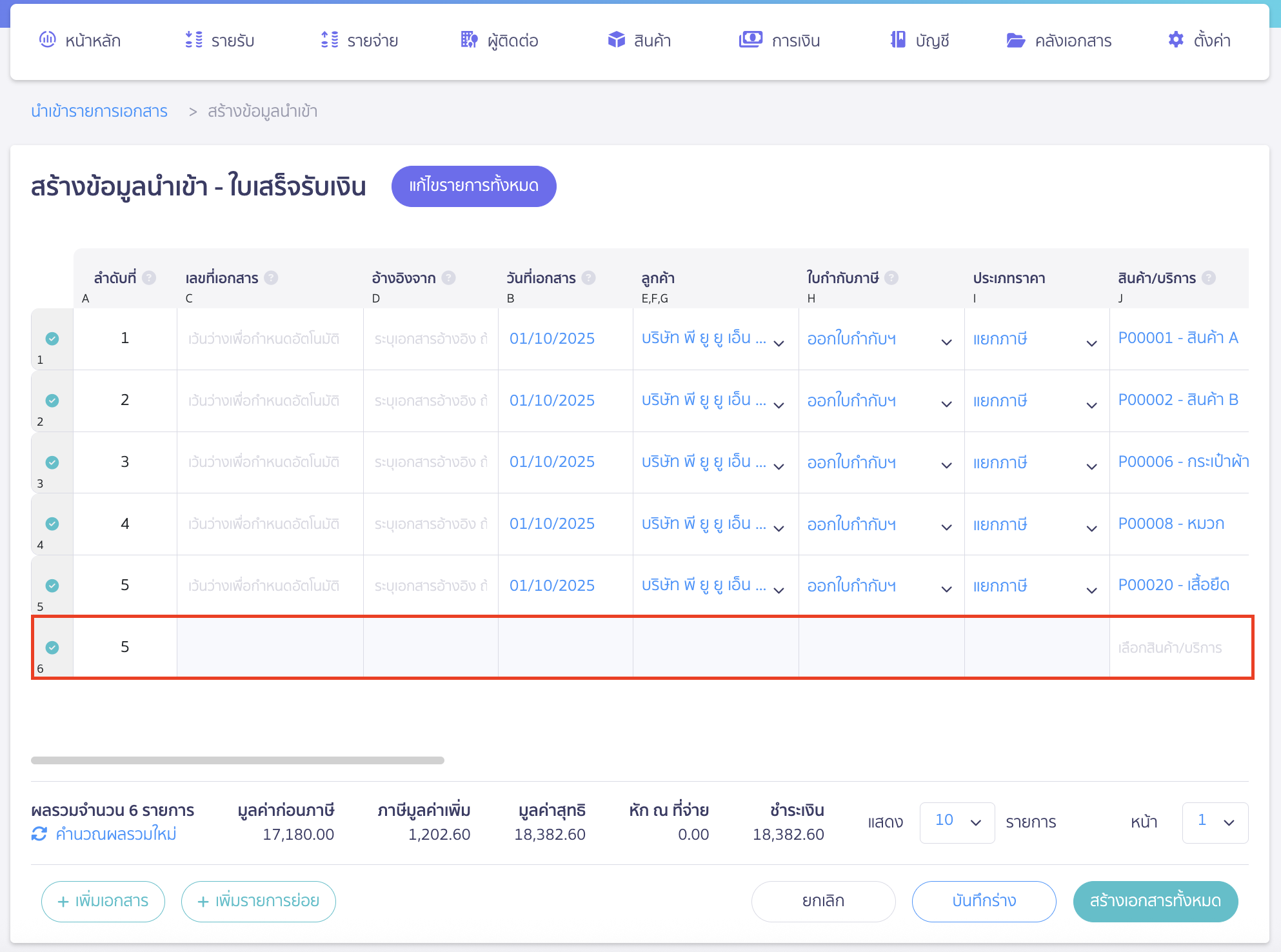The image size is (1281, 952).
Task: Click the money icon beside การเงิน
Action: coord(750,40)
